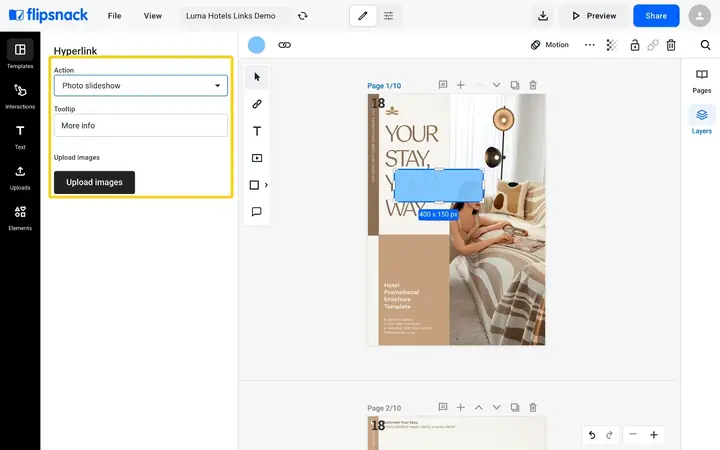Add a page after Page 1/10

[x=461, y=85]
